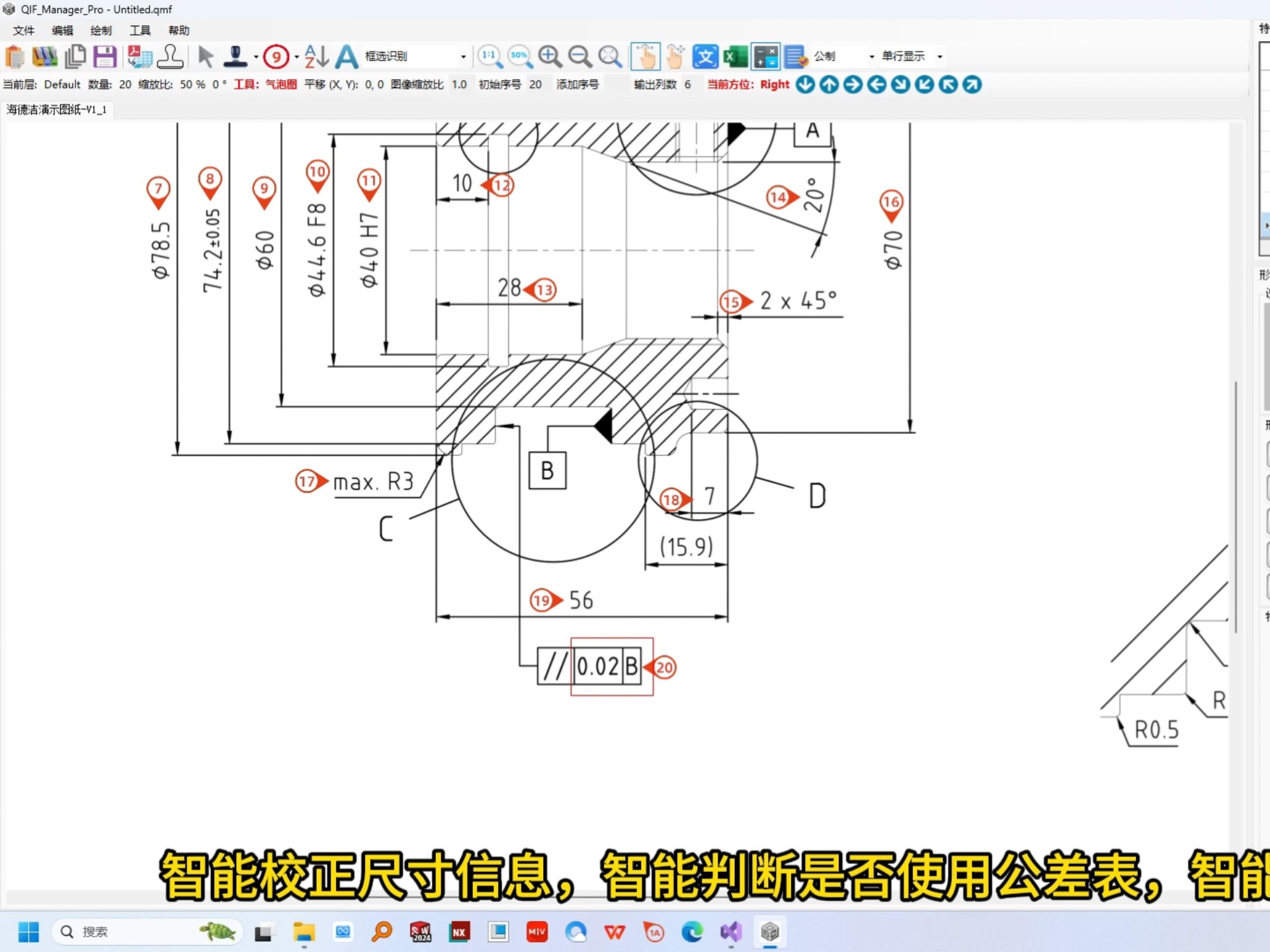Select the 海德洁演示图纸-V1_1 drawing tab
This screenshot has width=1270, height=952.
pos(57,109)
